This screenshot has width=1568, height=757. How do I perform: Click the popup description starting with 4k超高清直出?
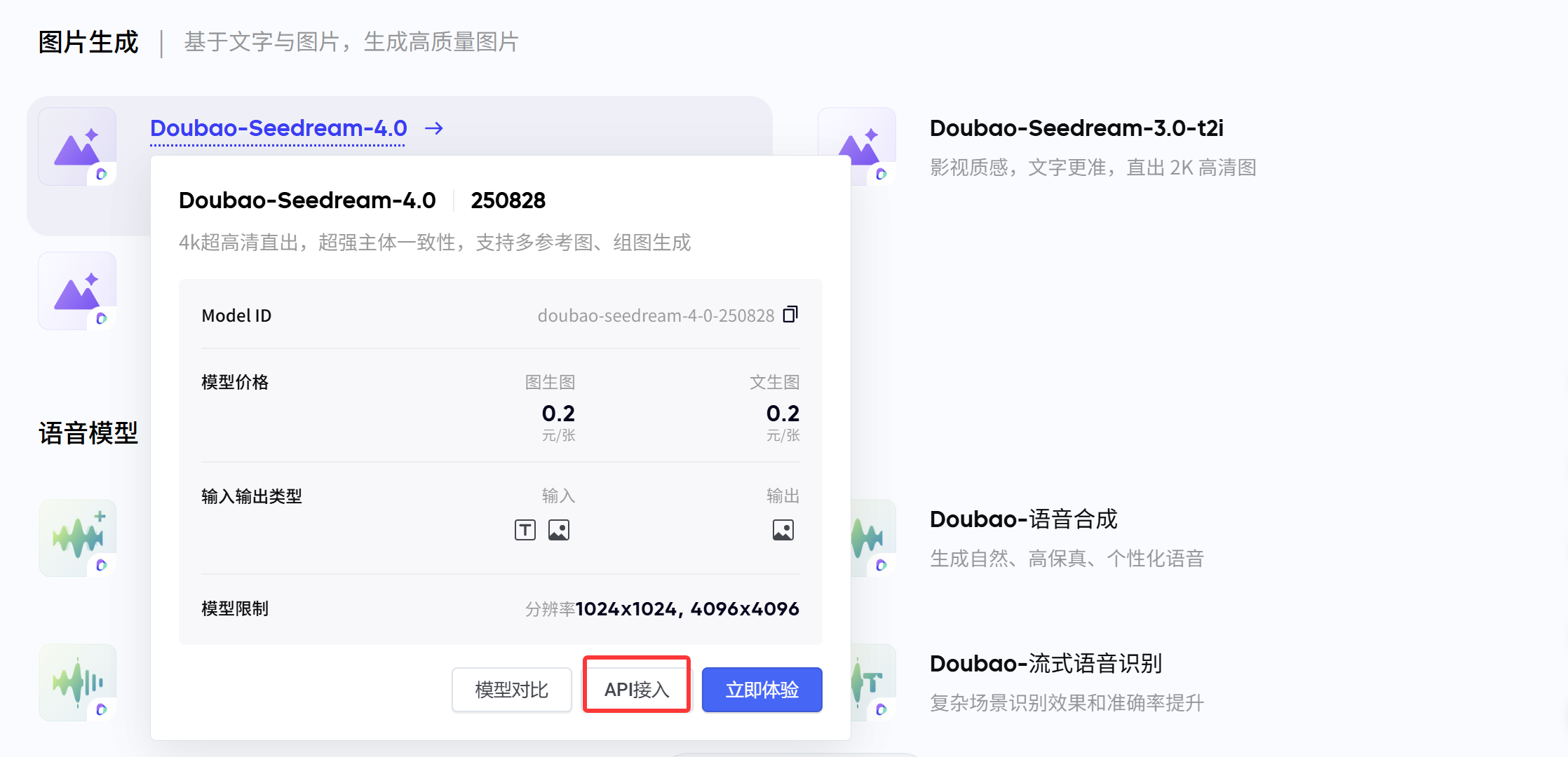pyautogui.click(x=435, y=243)
